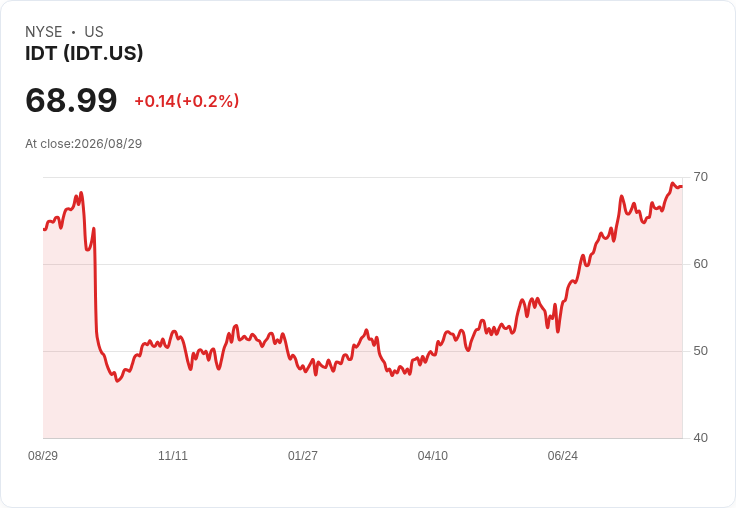The image size is (736, 508).
Task: Select the 01/27 date axis label
Action: point(303,455)
